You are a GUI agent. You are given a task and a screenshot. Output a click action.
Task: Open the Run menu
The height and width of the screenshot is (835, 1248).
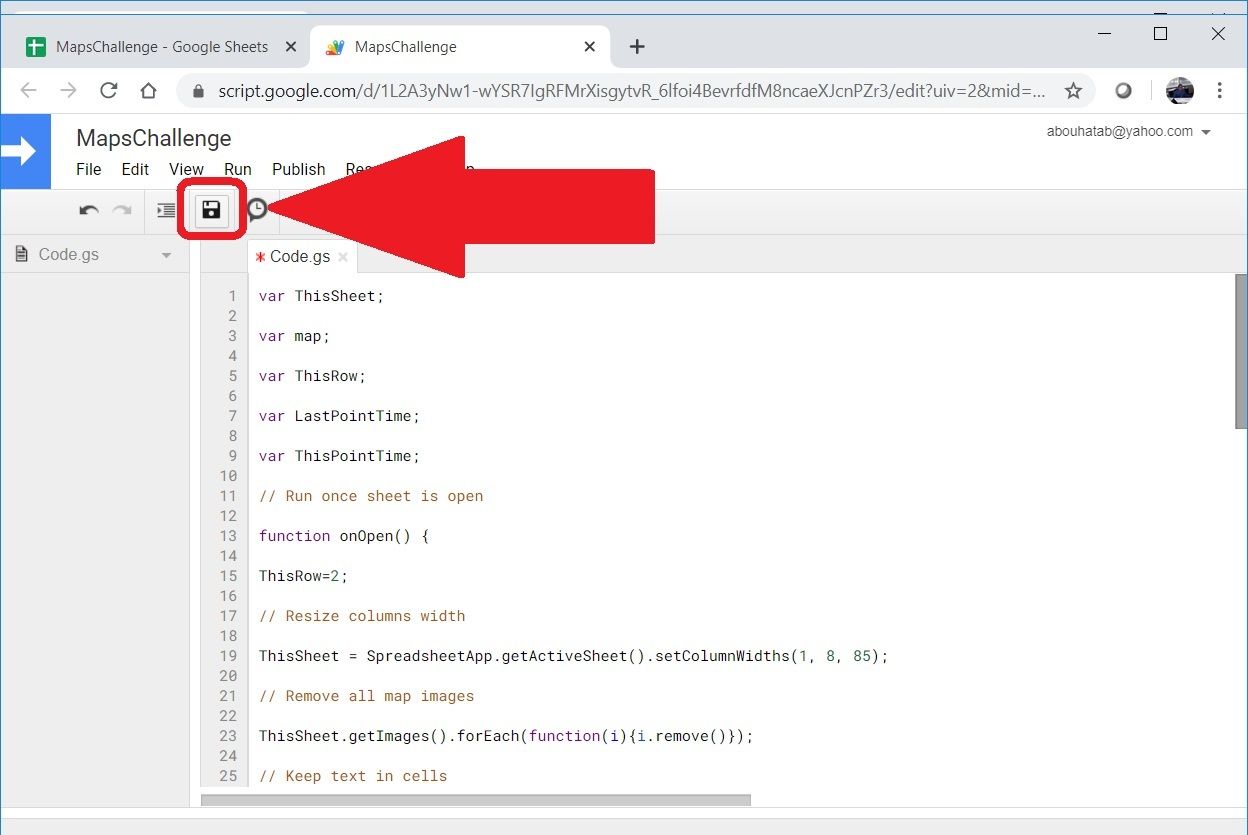[x=238, y=169]
